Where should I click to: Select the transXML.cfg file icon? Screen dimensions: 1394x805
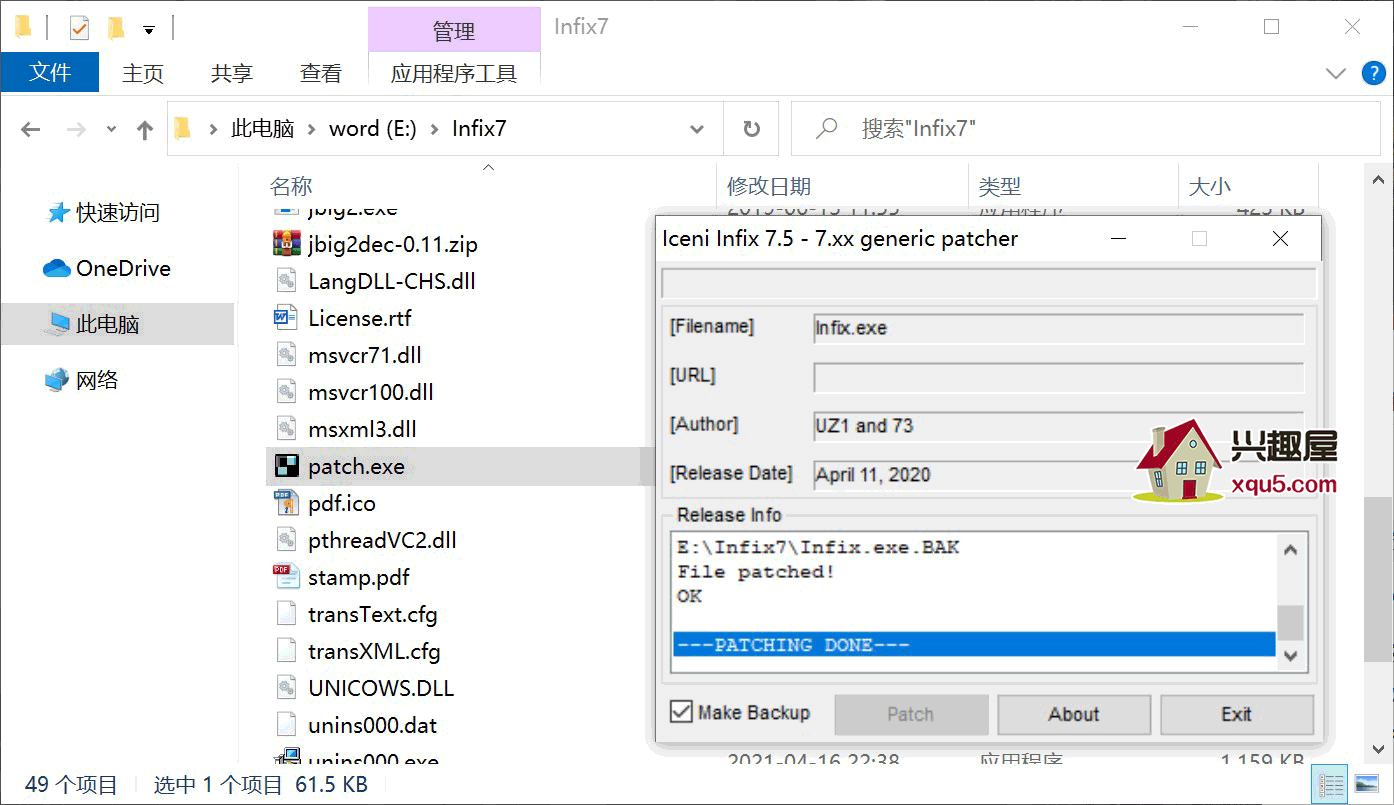click(286, 651)
